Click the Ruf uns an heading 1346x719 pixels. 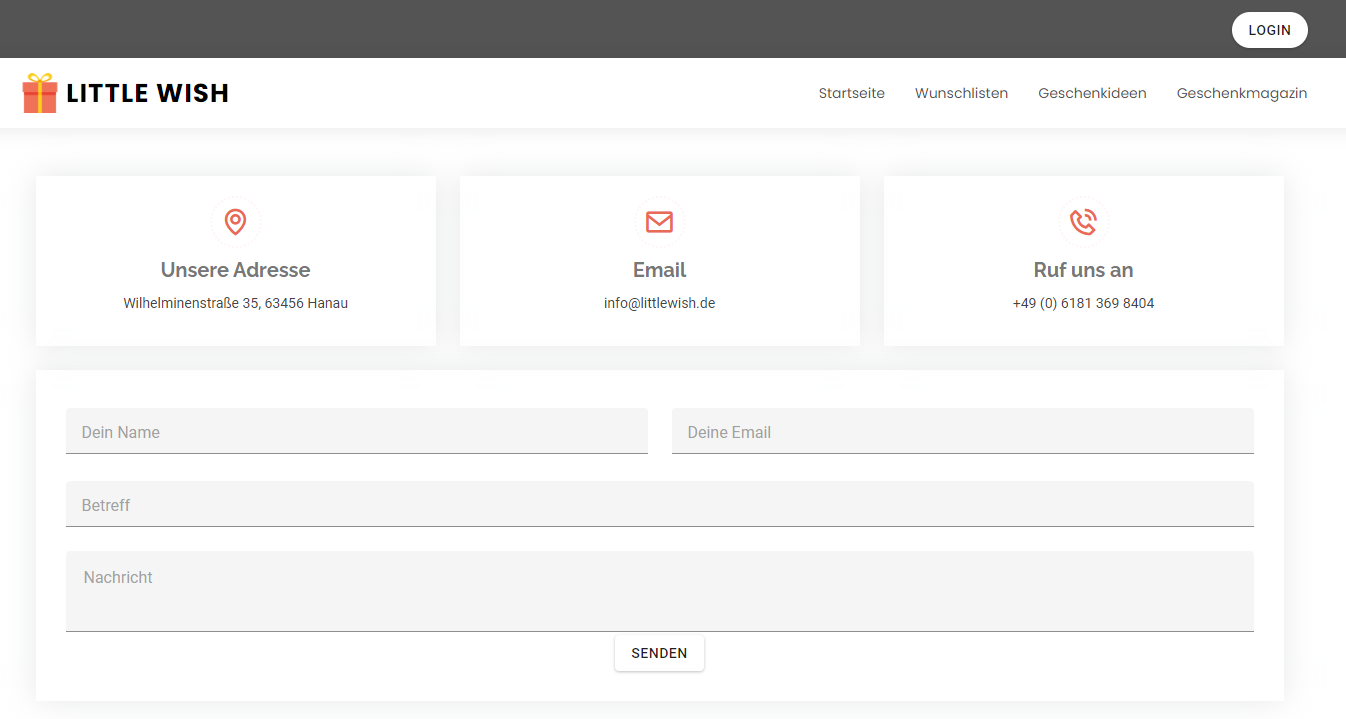pyautogui.click(x=1083, y=270)
